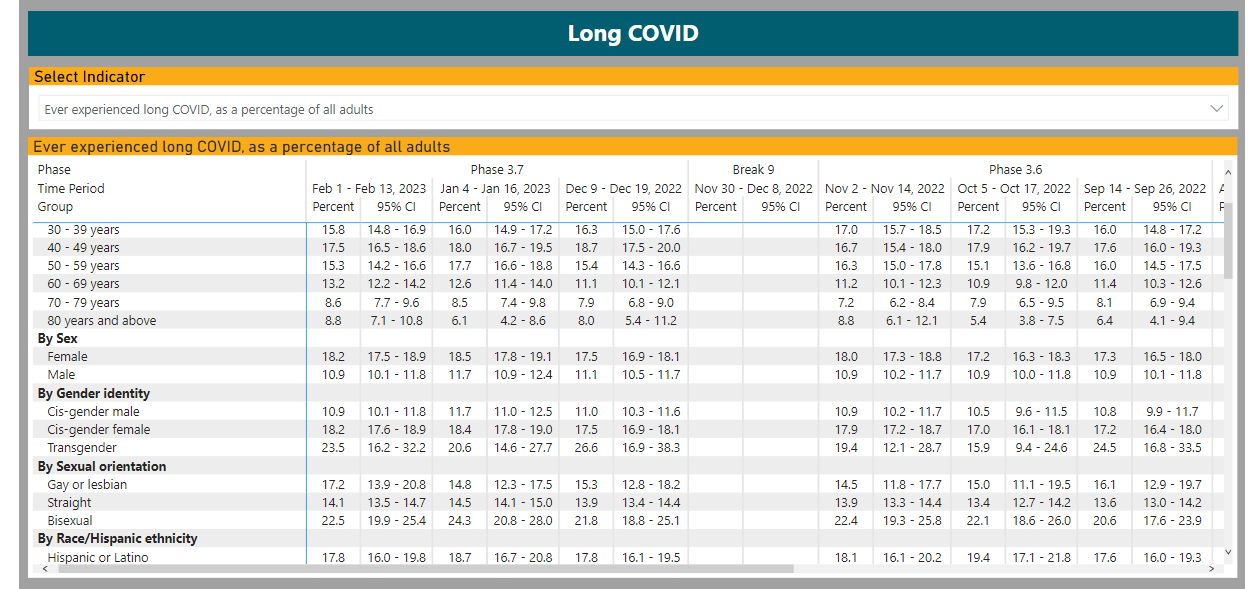Click the Sep 14 - Sep 26, 2022 header

coord(1145,188)
